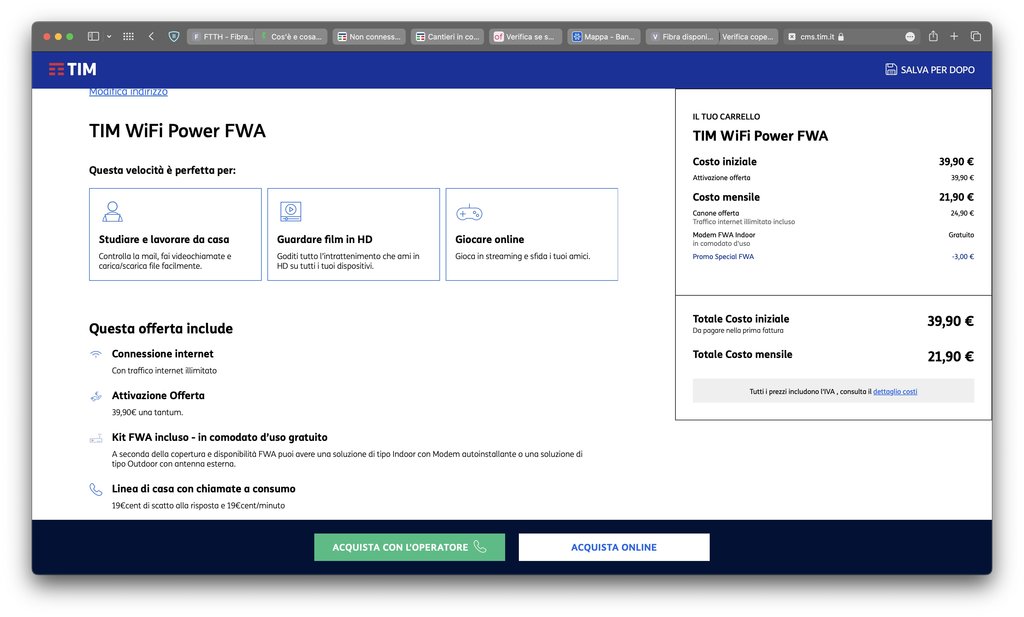Click Linea di casa con chiamate a consumo
Viewport: 1024px width, 617px height.
203,489
